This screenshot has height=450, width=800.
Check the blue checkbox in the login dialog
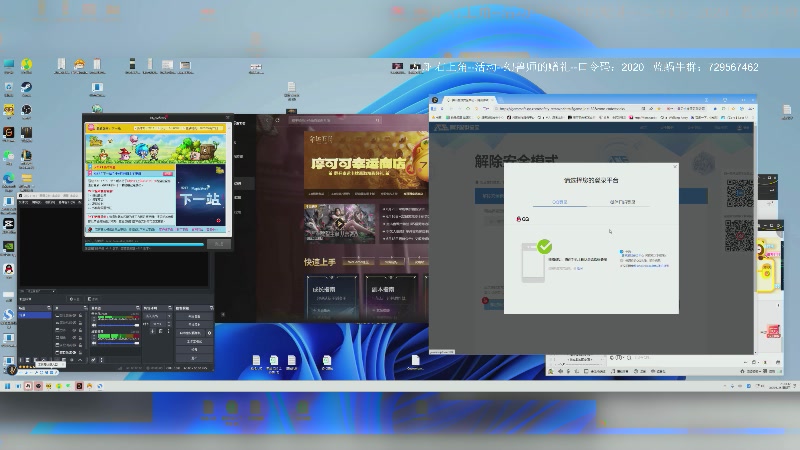[x=621, y=252]
